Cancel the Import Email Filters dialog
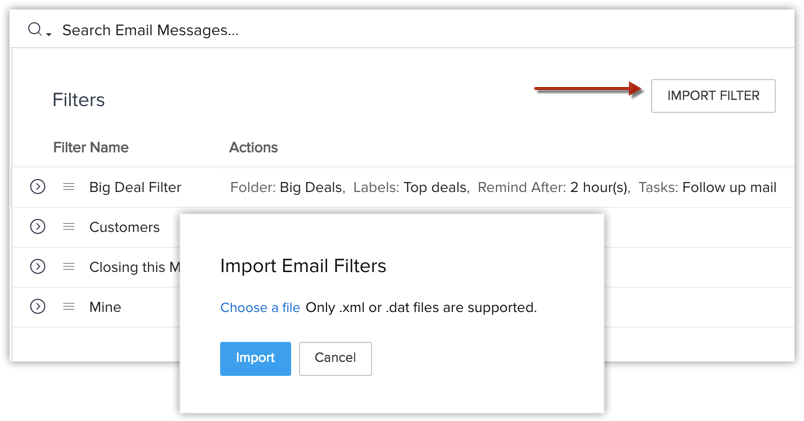The width and height of the screenshot is (804, 421). (335, 358)
